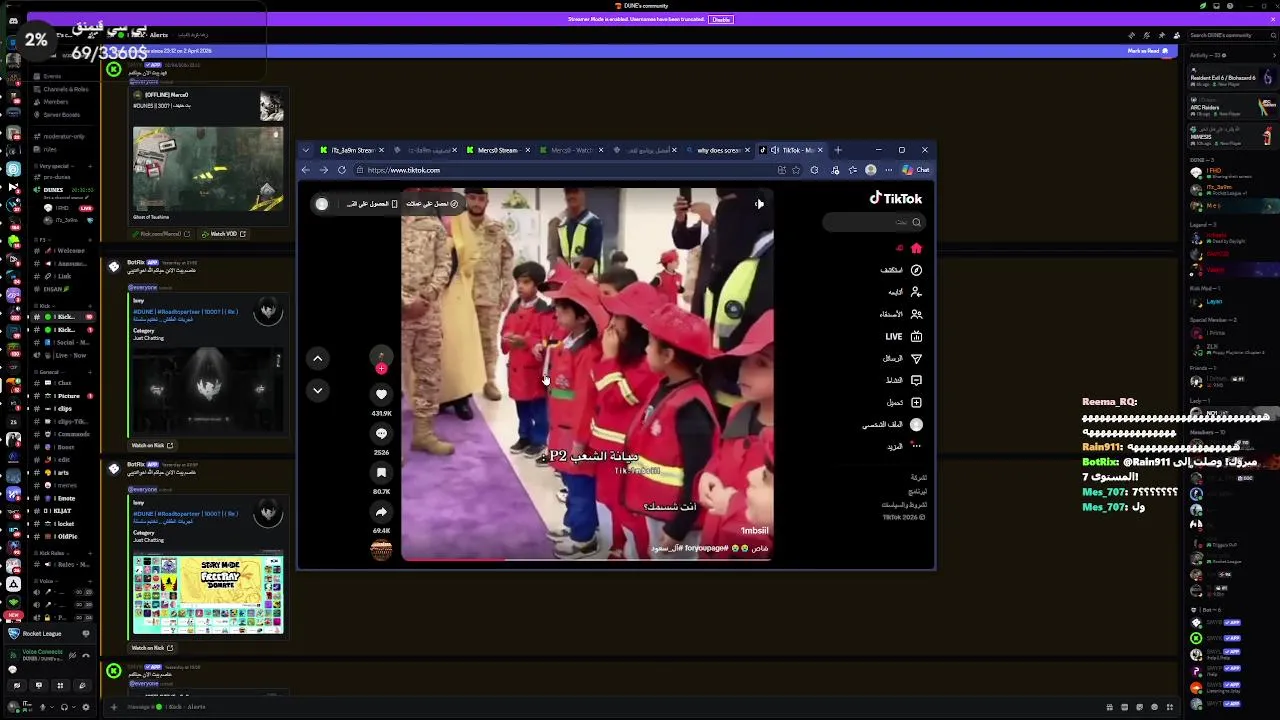Image resolution: width=1280 pixels, height=720 pixels.
Task: Share the TikTok video via arrow icon
Action: click(381, 511)
